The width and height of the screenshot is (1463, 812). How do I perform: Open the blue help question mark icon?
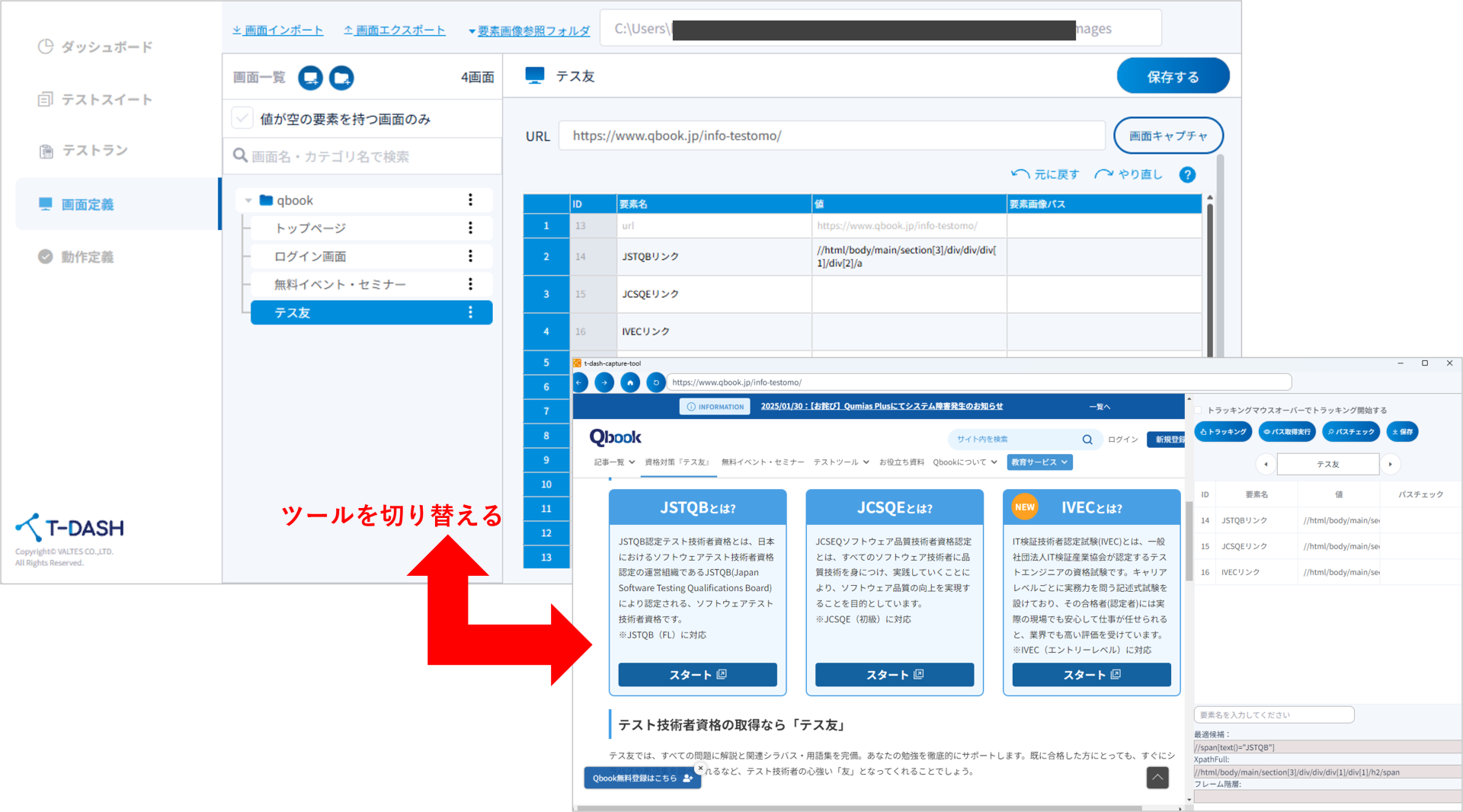pos(1186,174)
